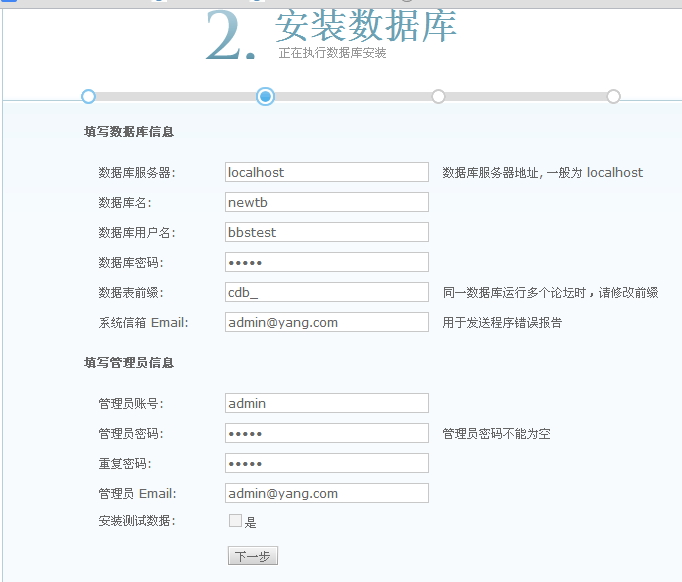The width and height of the screenshot is (682, 582).
Task: Click the third step circle in progress bar
Action: coord(438,96)
